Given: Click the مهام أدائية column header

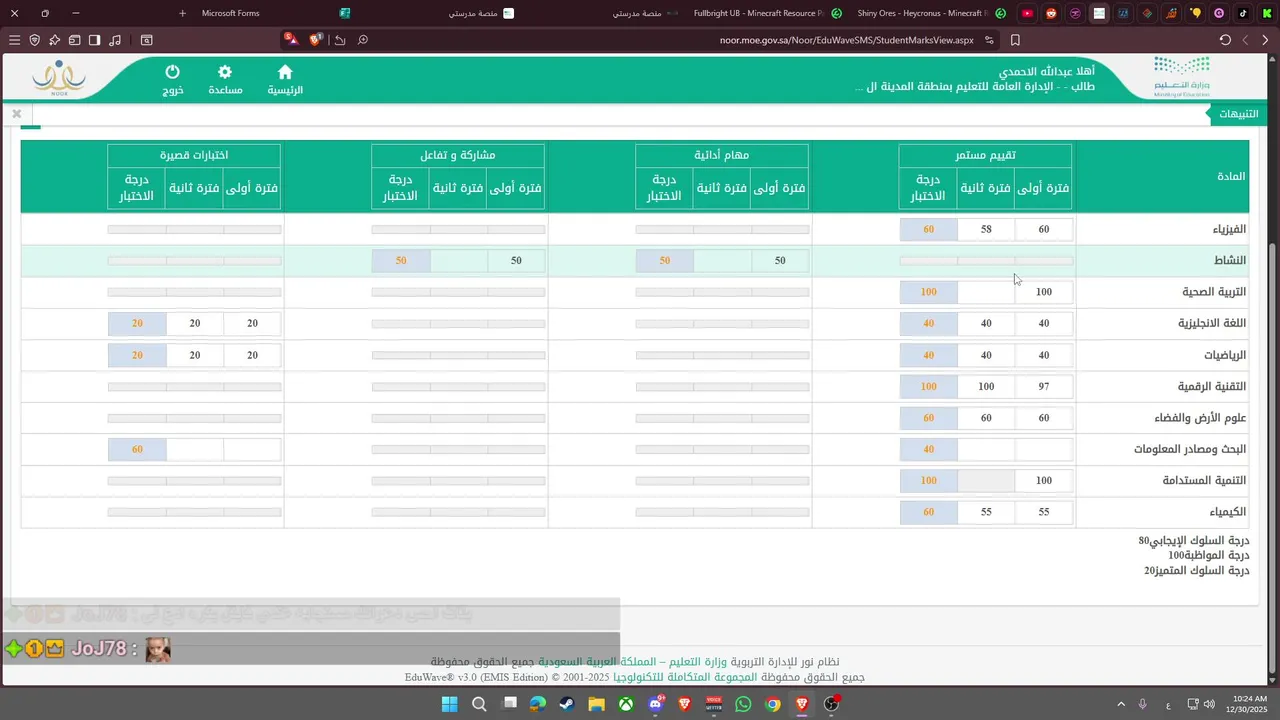Looking at the screenshot, I should [722, 155].
